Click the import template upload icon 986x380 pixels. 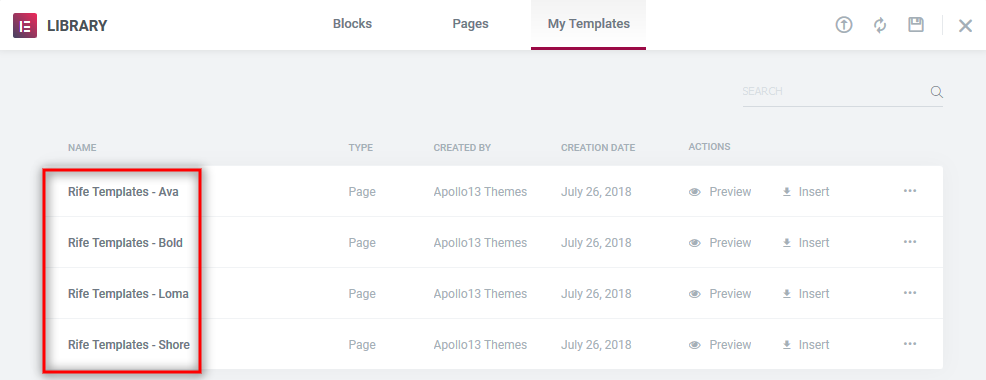click(x=843, y=25)
